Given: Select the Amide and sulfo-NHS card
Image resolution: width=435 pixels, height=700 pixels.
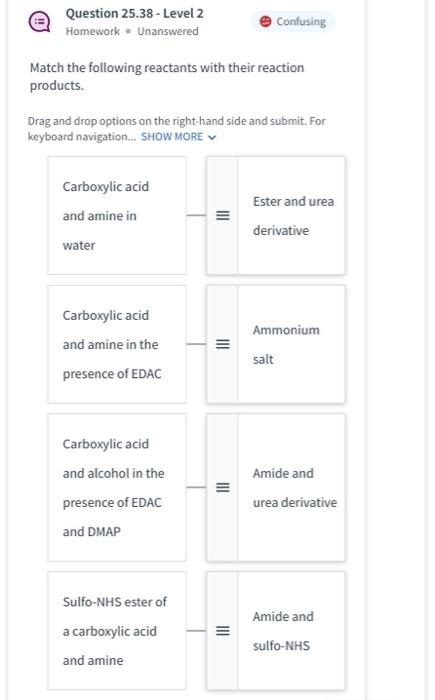Looking at the screenshot, I should tap(276, 631).
